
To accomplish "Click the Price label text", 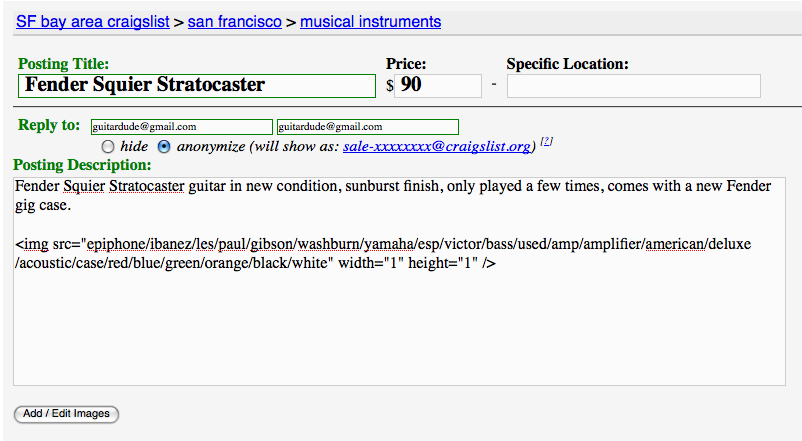I will point(406,64).
